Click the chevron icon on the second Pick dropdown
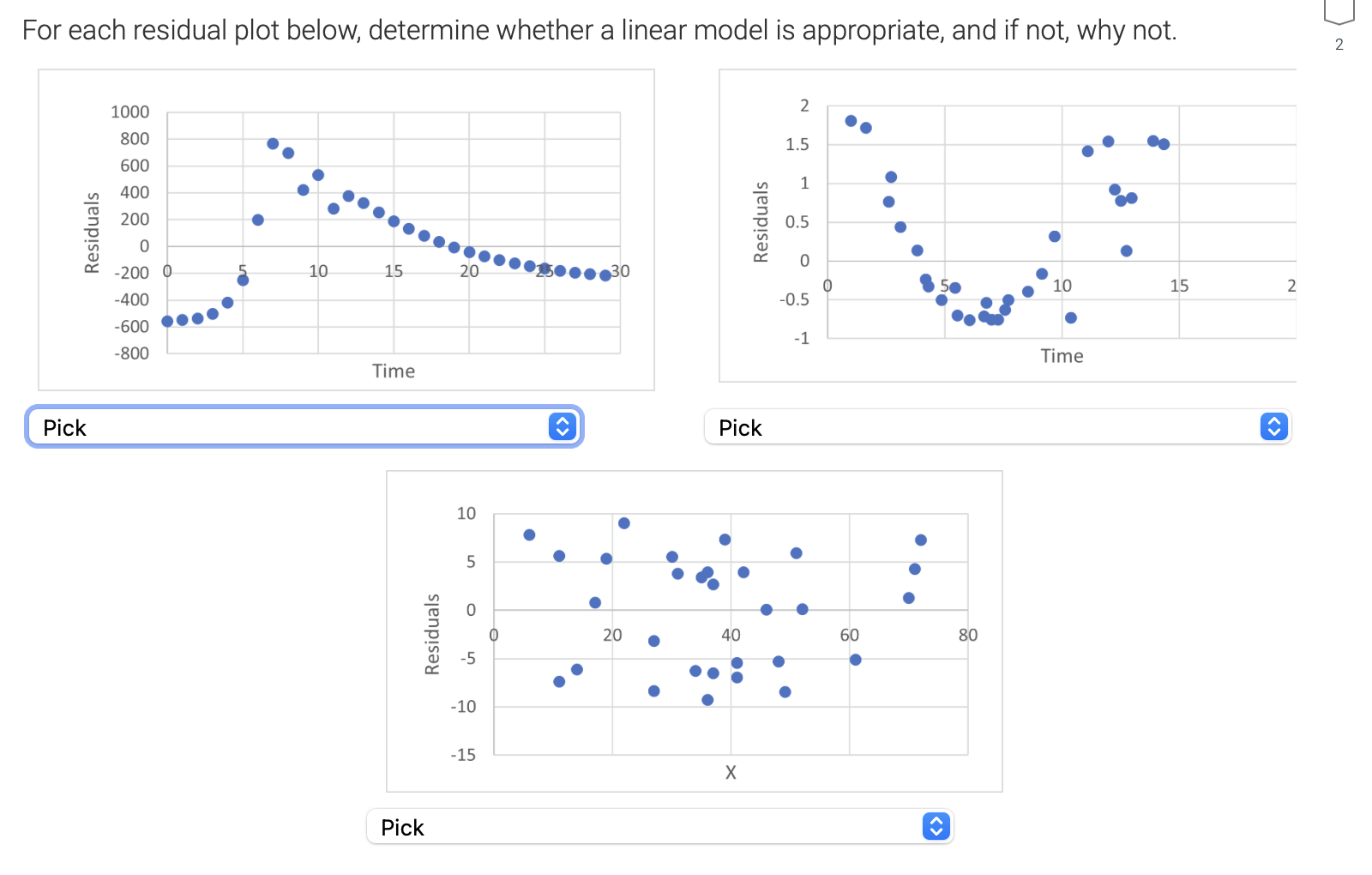Screen dimensions: 1372x875 pyautogui.click(x=1274, y=426)
